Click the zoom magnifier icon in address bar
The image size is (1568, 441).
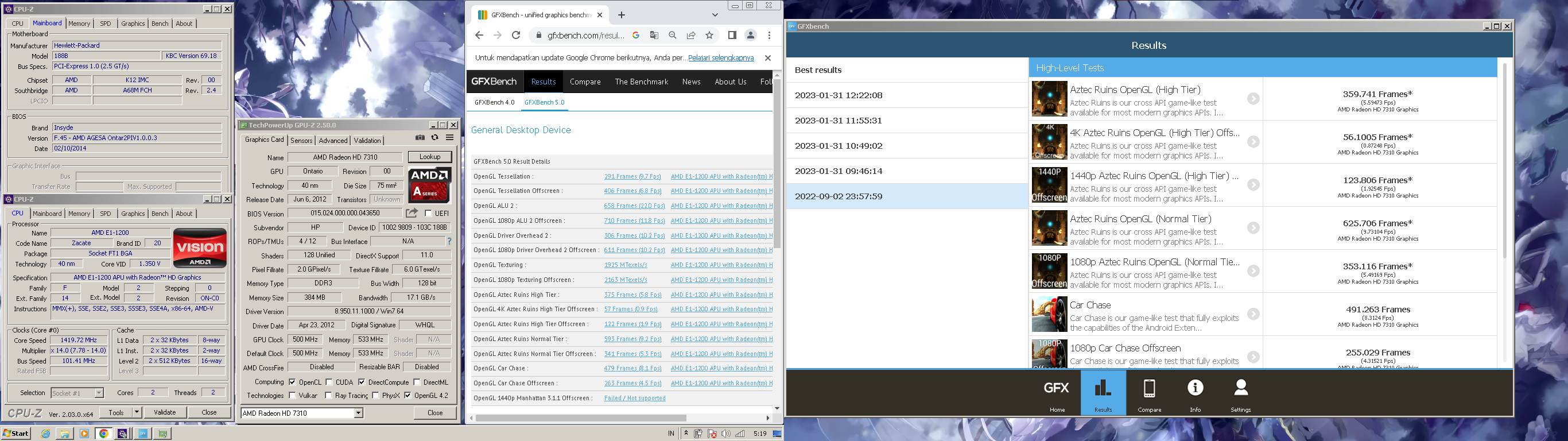click(673, 36)
